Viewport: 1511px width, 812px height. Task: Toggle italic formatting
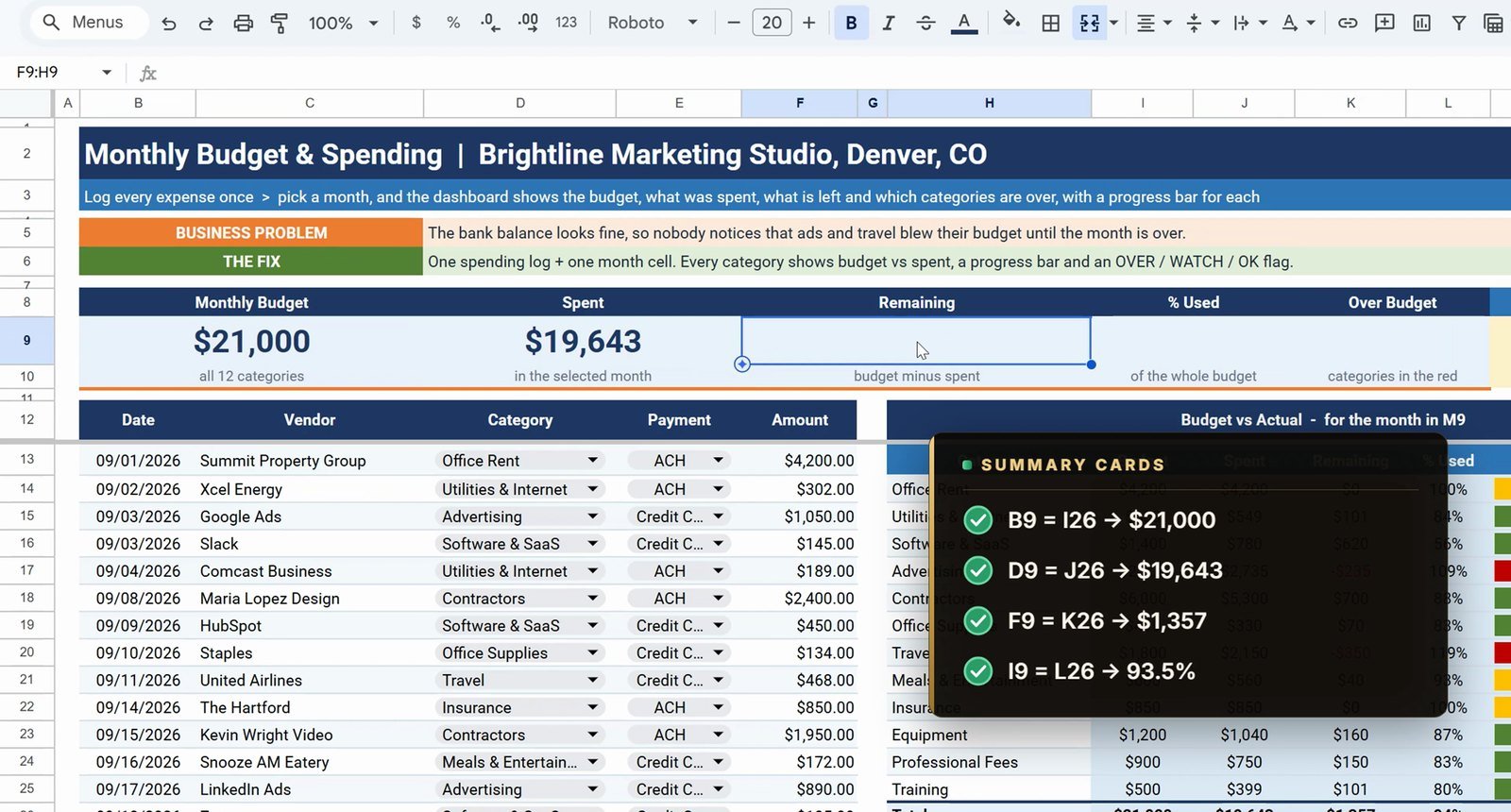click(x=888, y=23)
